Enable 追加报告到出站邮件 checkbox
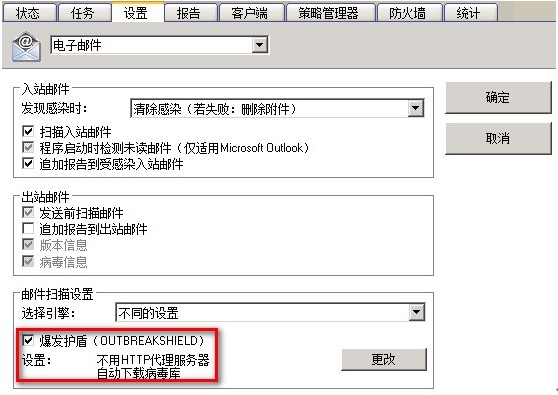This screenshot has height=395, width=558. point(28,228)
